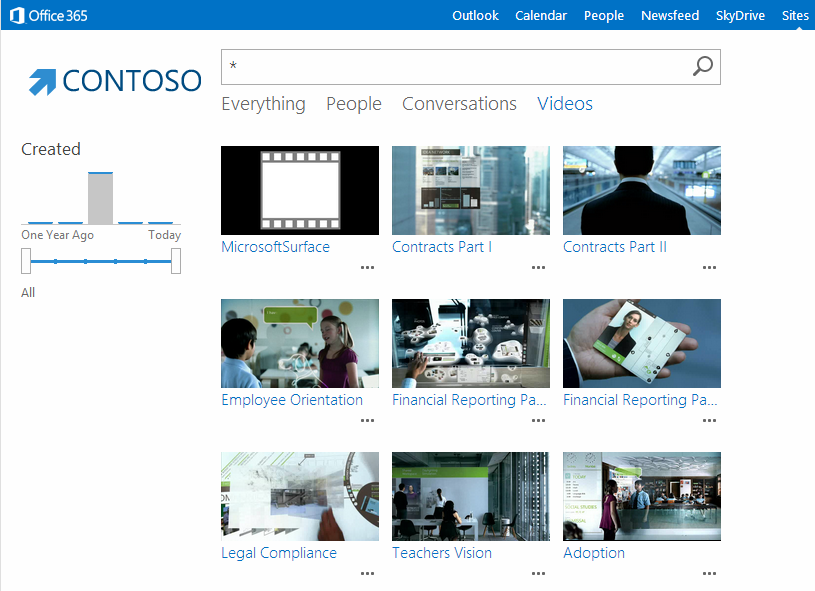Open People in top navigation
This screenshot has width=815, height=591.
pos(603,16)
